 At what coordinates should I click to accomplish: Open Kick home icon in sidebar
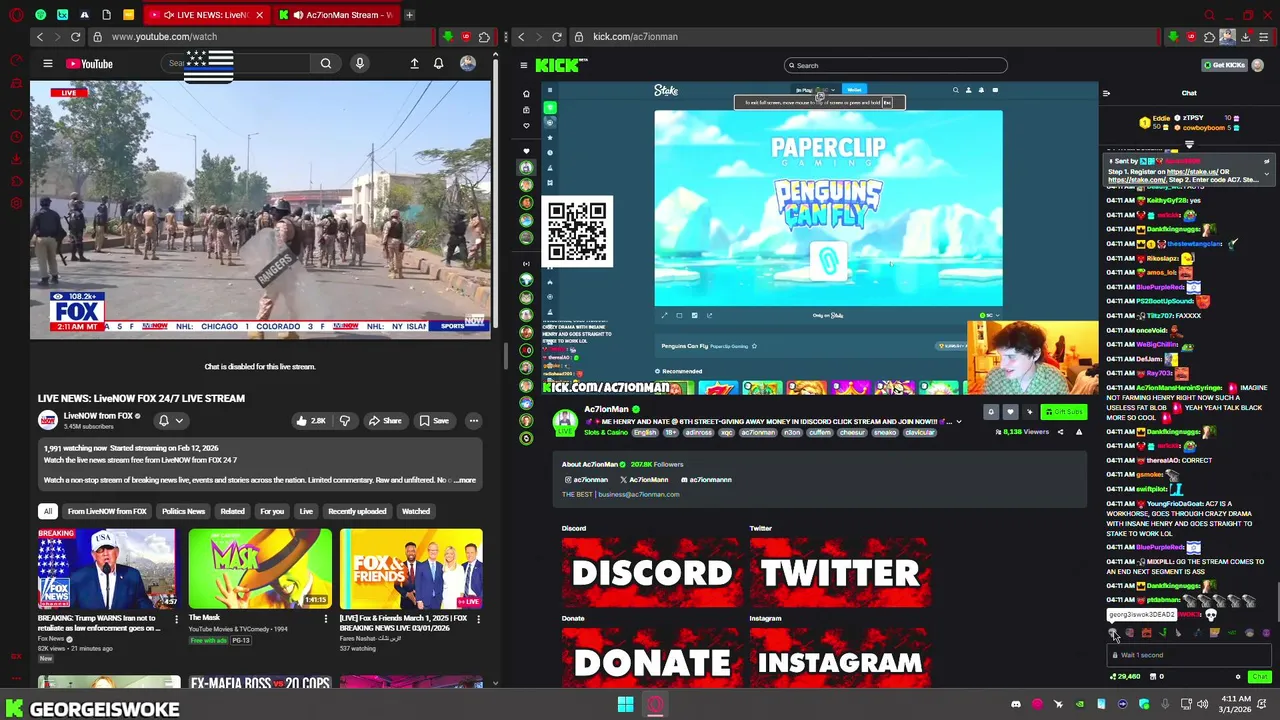[x=526, y=94]
